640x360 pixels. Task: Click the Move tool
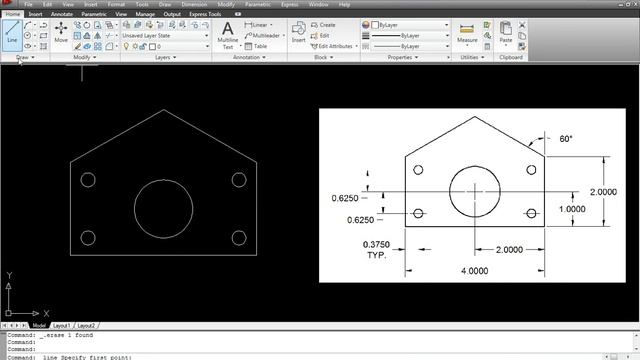tap(61, 32)
